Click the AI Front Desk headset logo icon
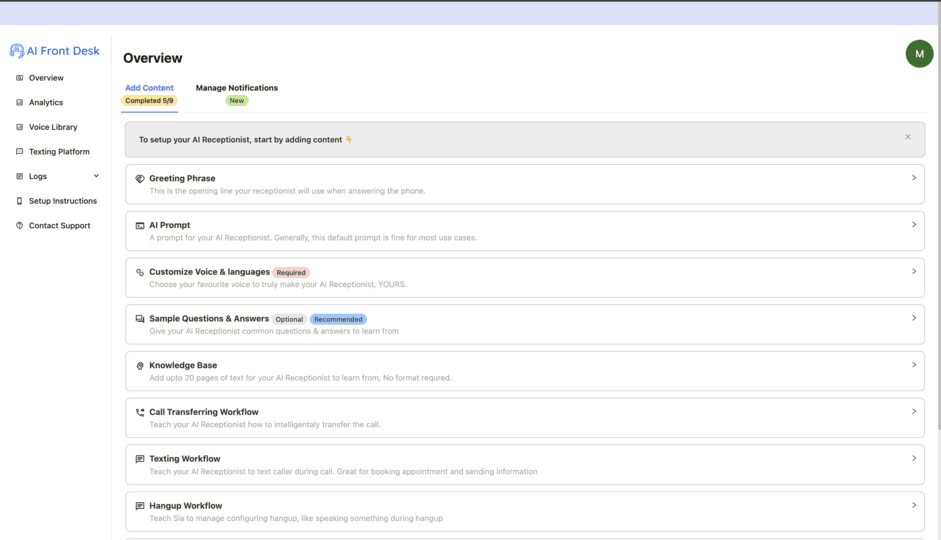This screenshot has height=540, width=941. coord(17,51)
